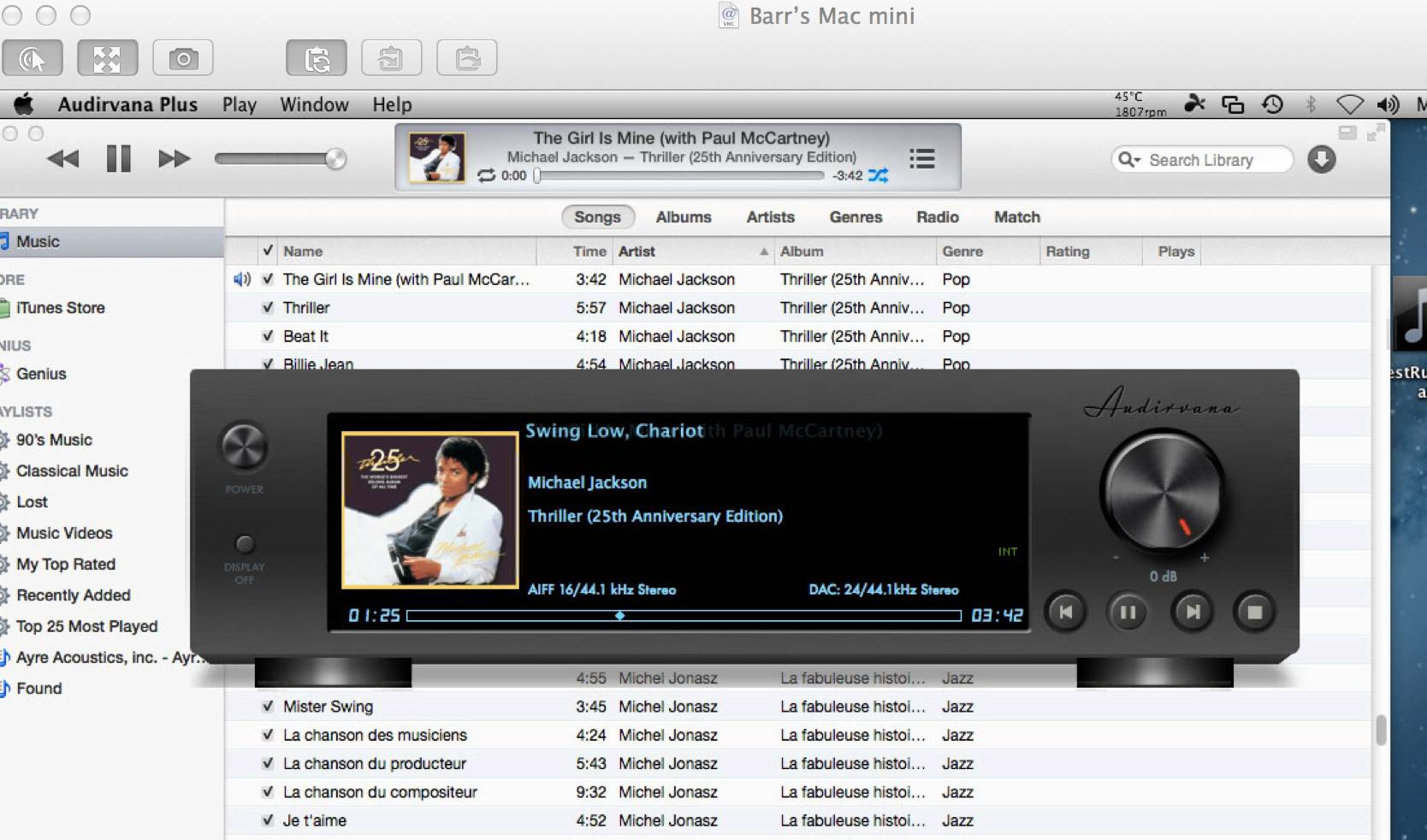Click the Audirvana volume knob

click(1163, 491)
